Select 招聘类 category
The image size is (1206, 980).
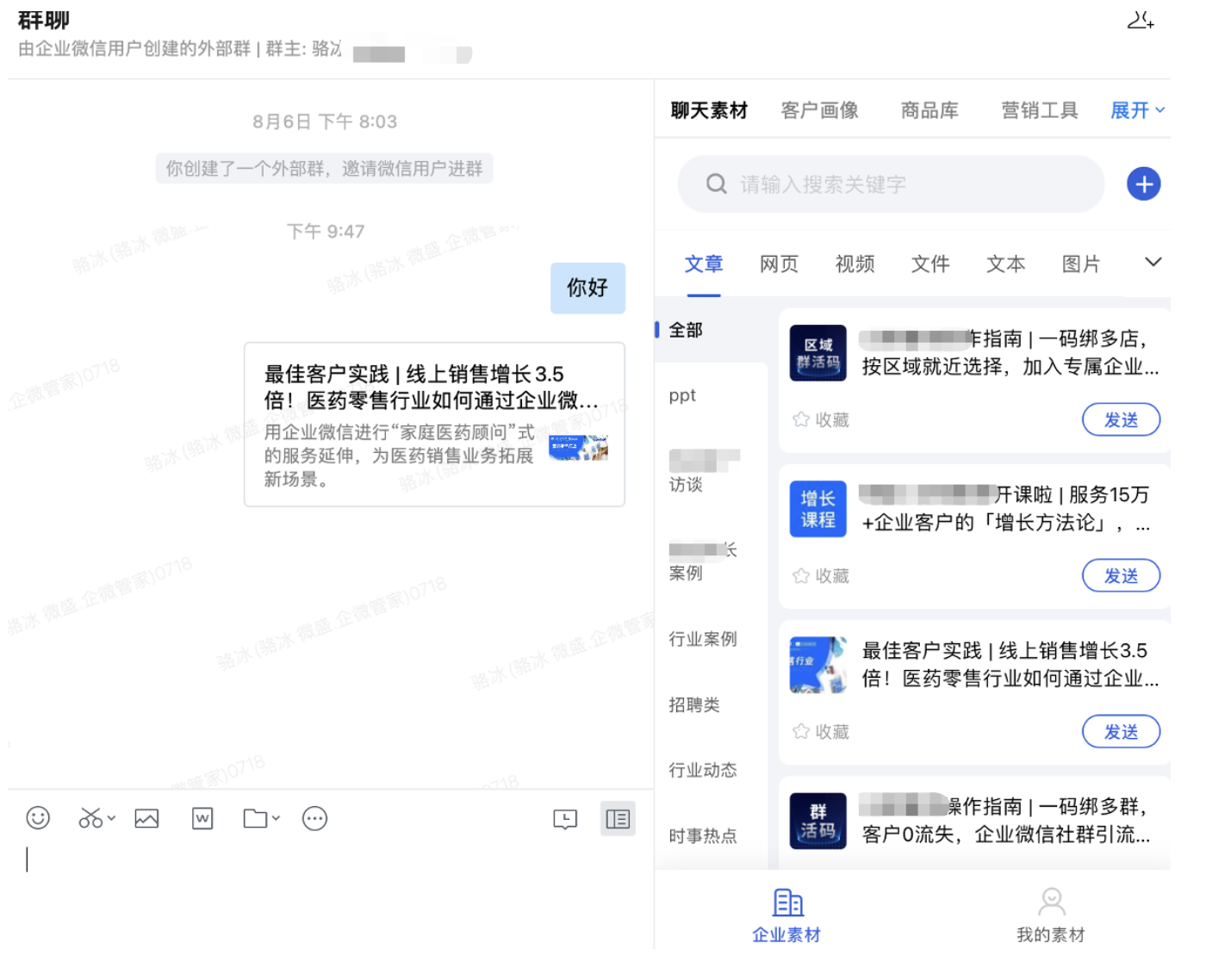tap(694, 704)
